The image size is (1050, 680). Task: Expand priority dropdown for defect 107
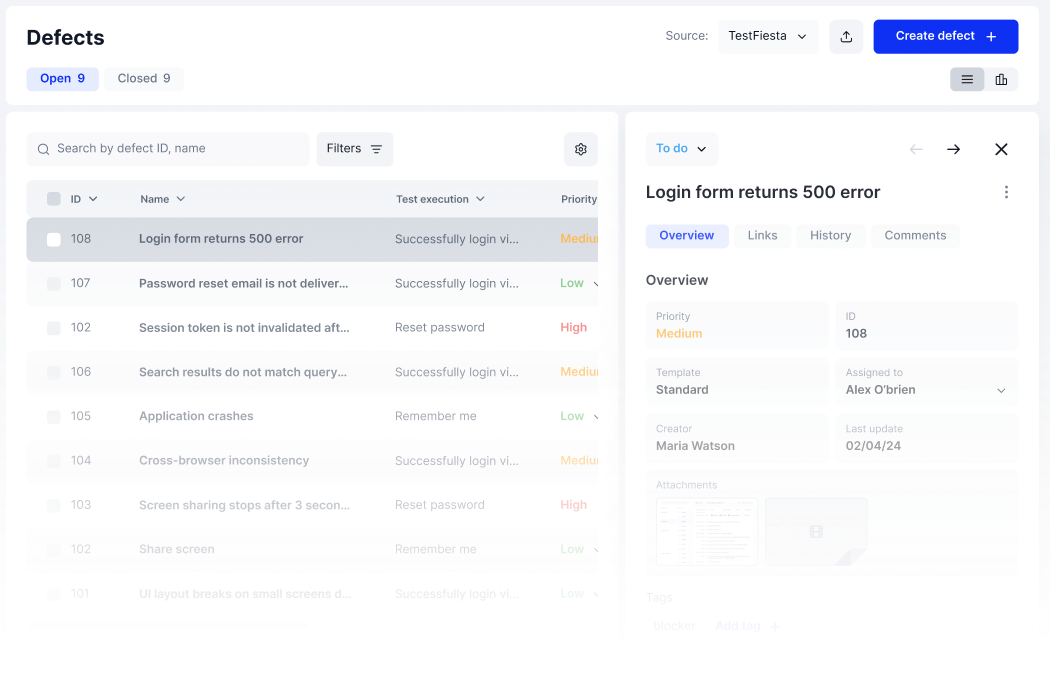pos(595,284)
